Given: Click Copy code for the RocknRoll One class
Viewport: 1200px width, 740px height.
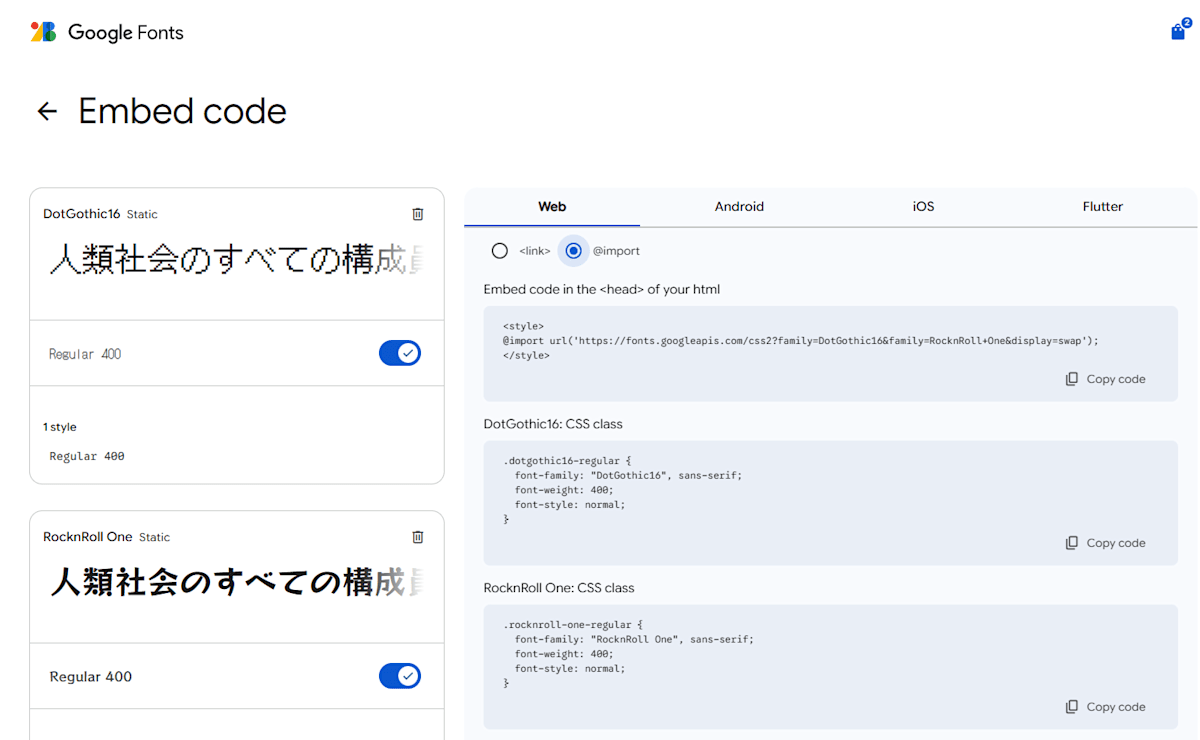Looking at the screenshot, I should [1114, 707].
